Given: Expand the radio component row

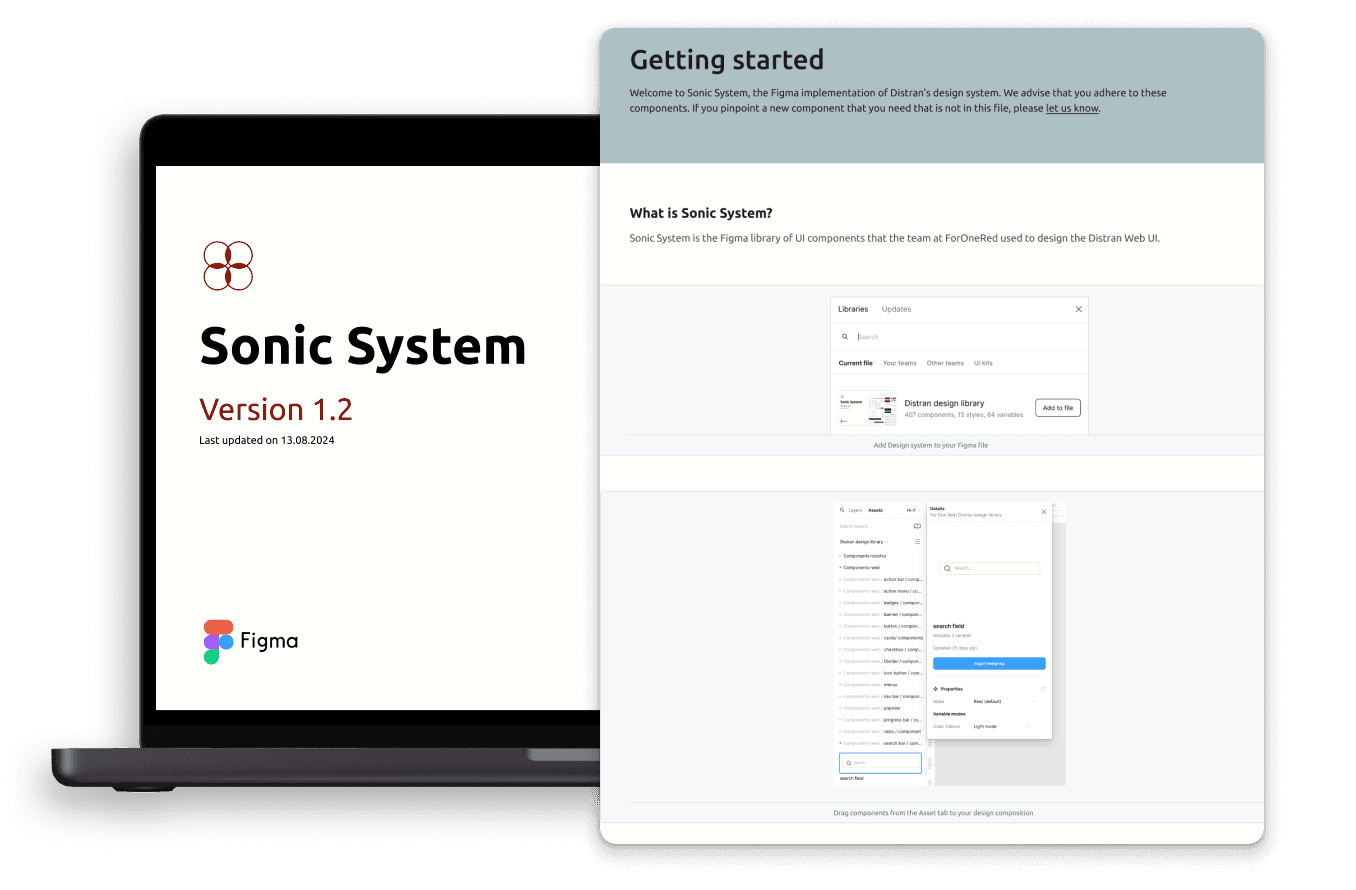Looking at the screenshot, I should [880, 731].
